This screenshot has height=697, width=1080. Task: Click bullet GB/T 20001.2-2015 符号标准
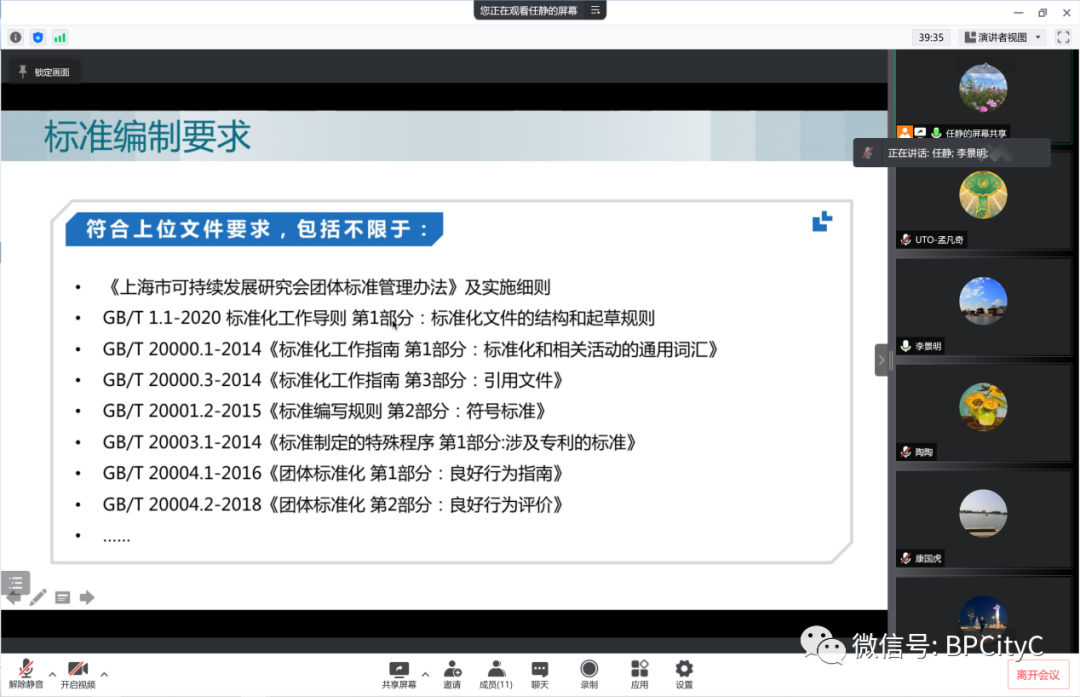324,411
